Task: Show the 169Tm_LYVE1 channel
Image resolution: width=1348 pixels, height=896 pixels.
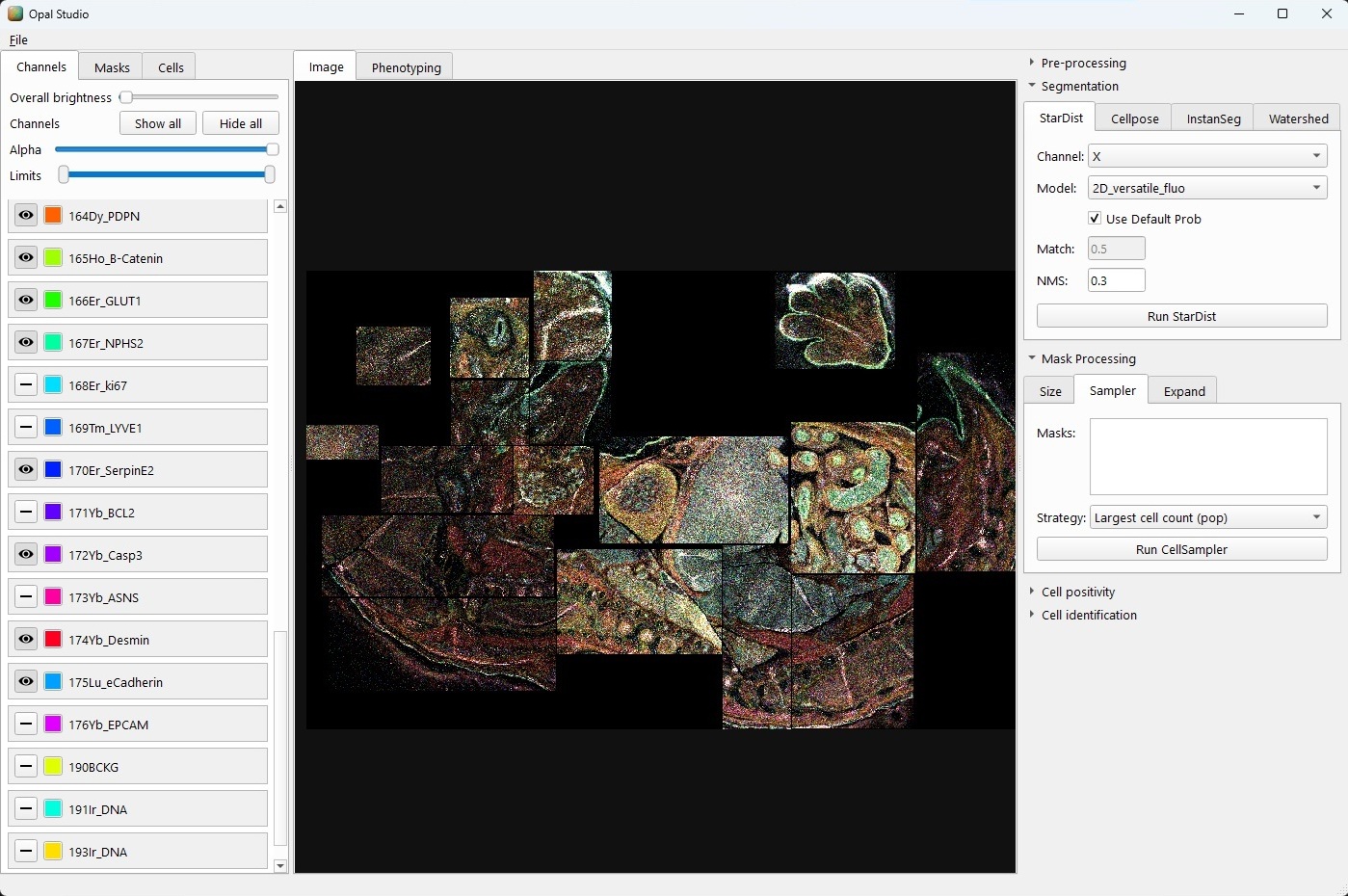Action: (x=26, y=428)
